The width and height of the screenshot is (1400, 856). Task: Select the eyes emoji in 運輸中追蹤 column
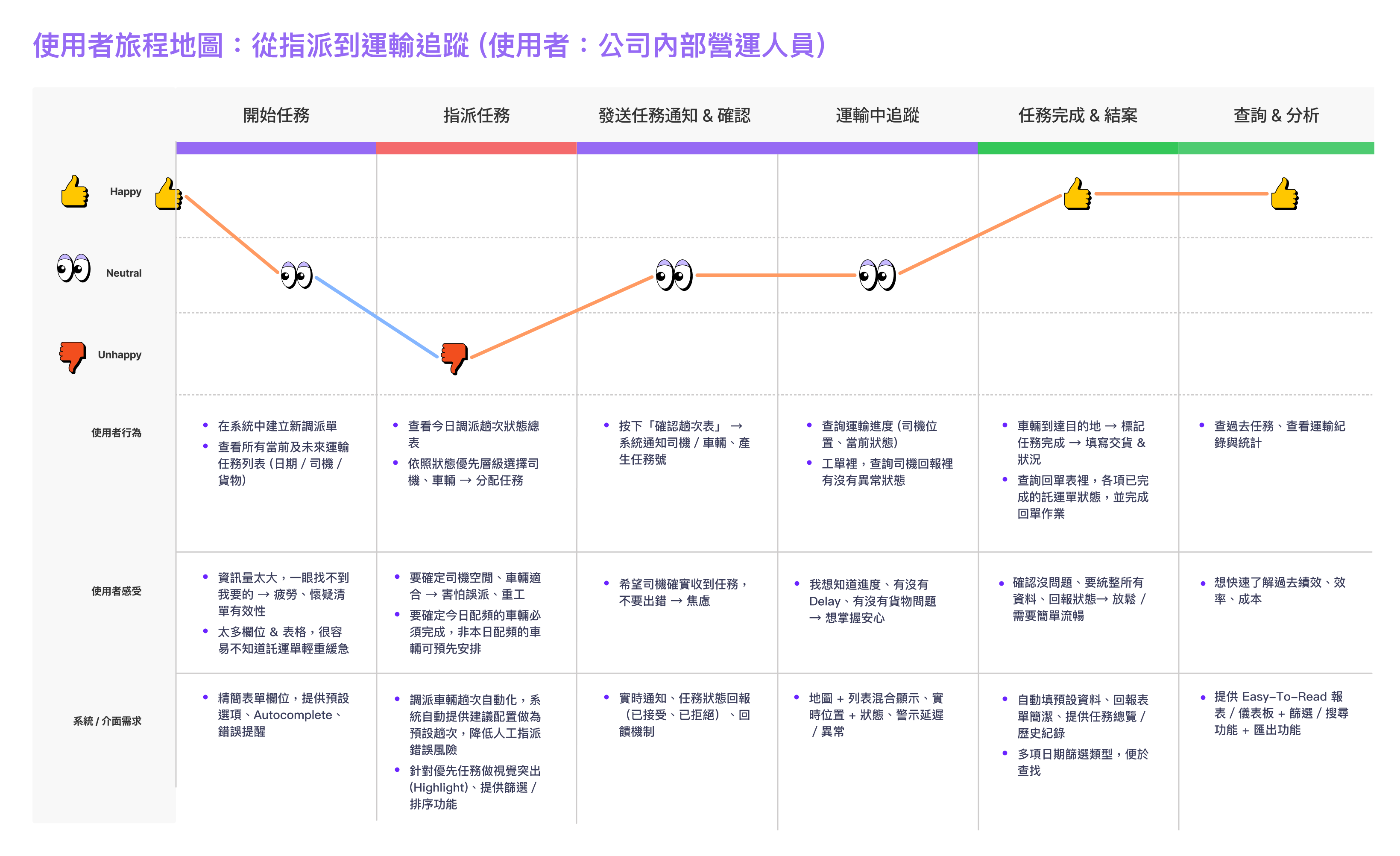point(877,275)
